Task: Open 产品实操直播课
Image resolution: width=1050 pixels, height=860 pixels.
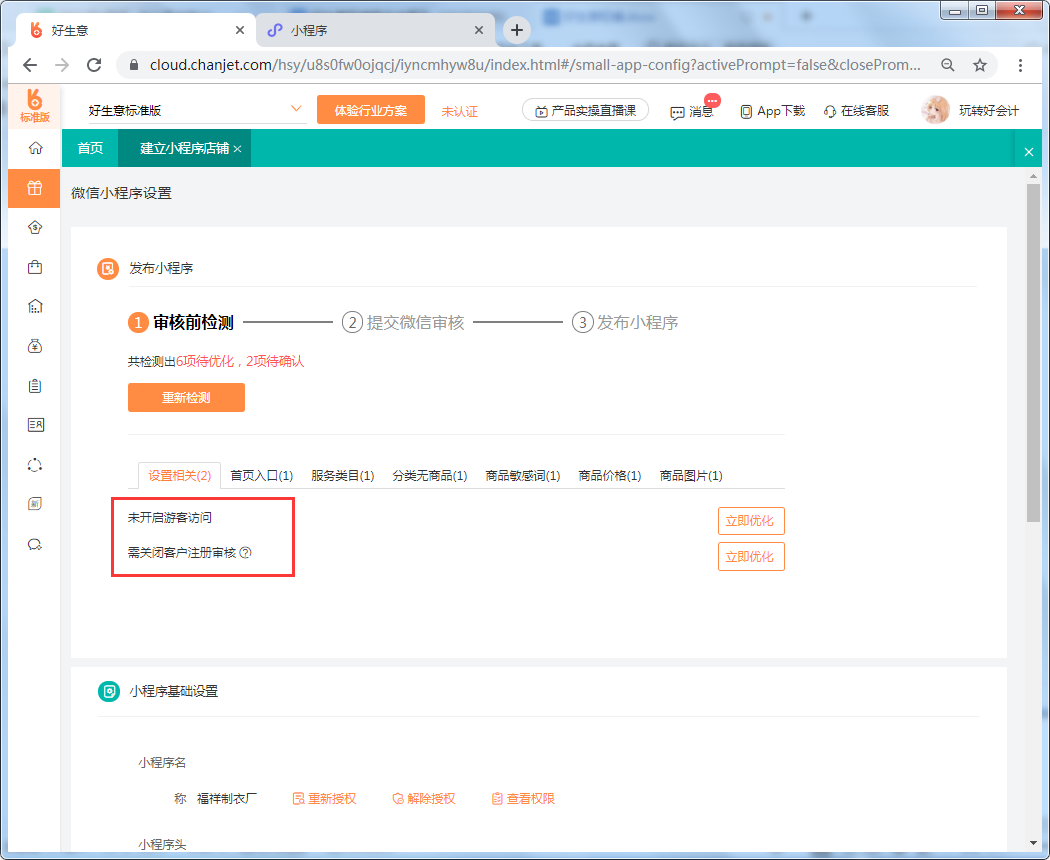Action: pyautogui.click(x=585, y=110)
